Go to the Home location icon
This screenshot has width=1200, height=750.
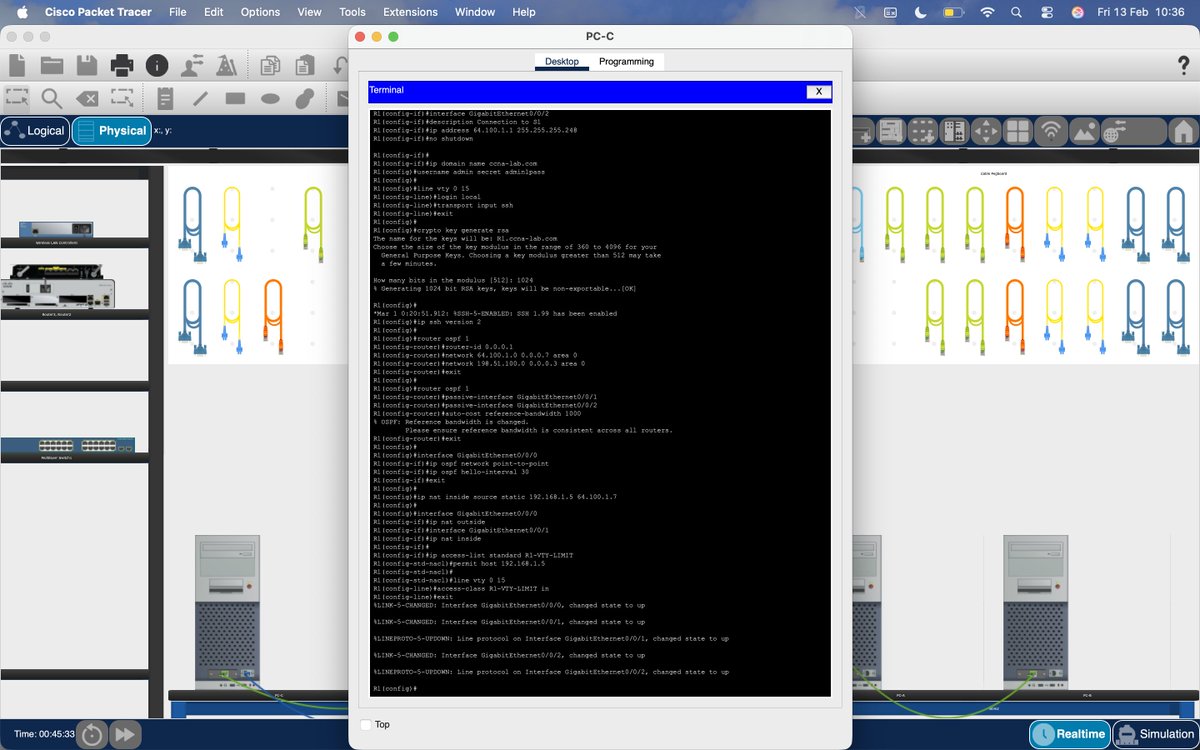click(1183, 131)
